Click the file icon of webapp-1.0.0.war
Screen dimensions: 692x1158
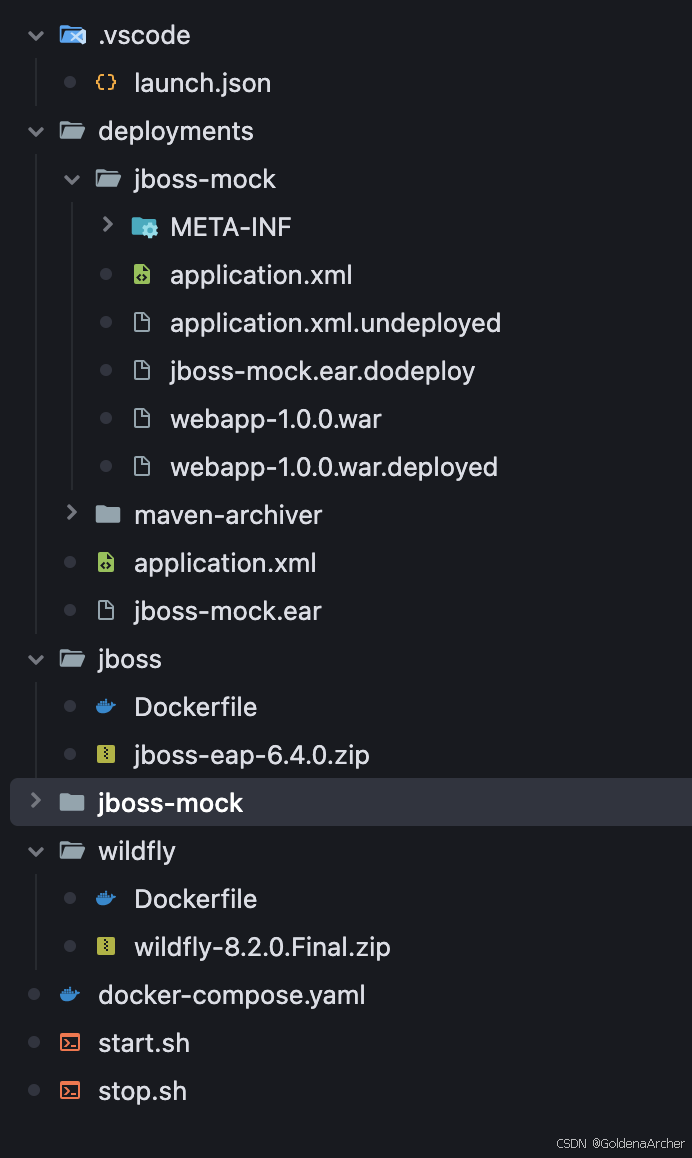(x=142, y=419)
